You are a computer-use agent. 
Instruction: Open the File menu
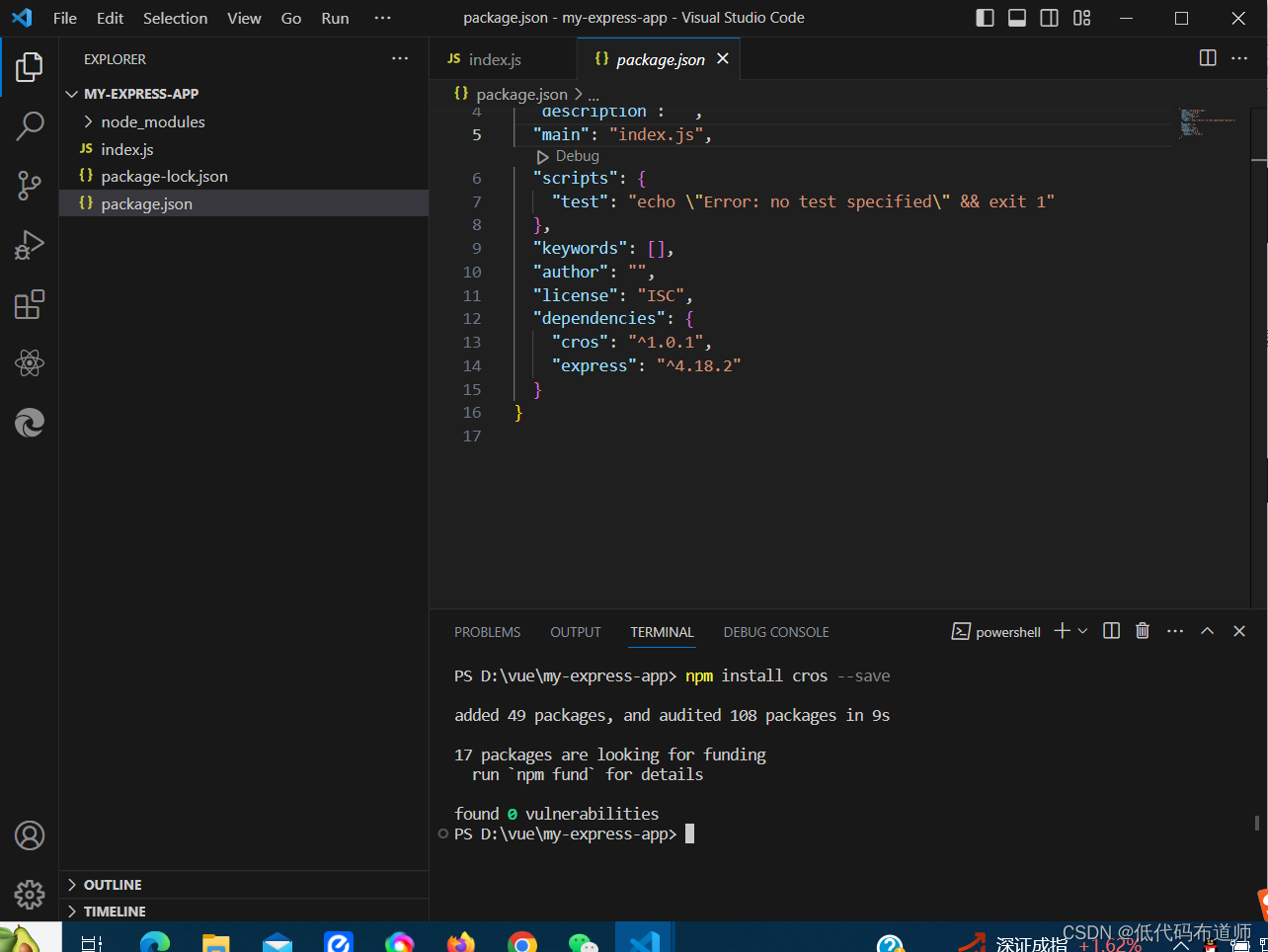tap(65, 18)
